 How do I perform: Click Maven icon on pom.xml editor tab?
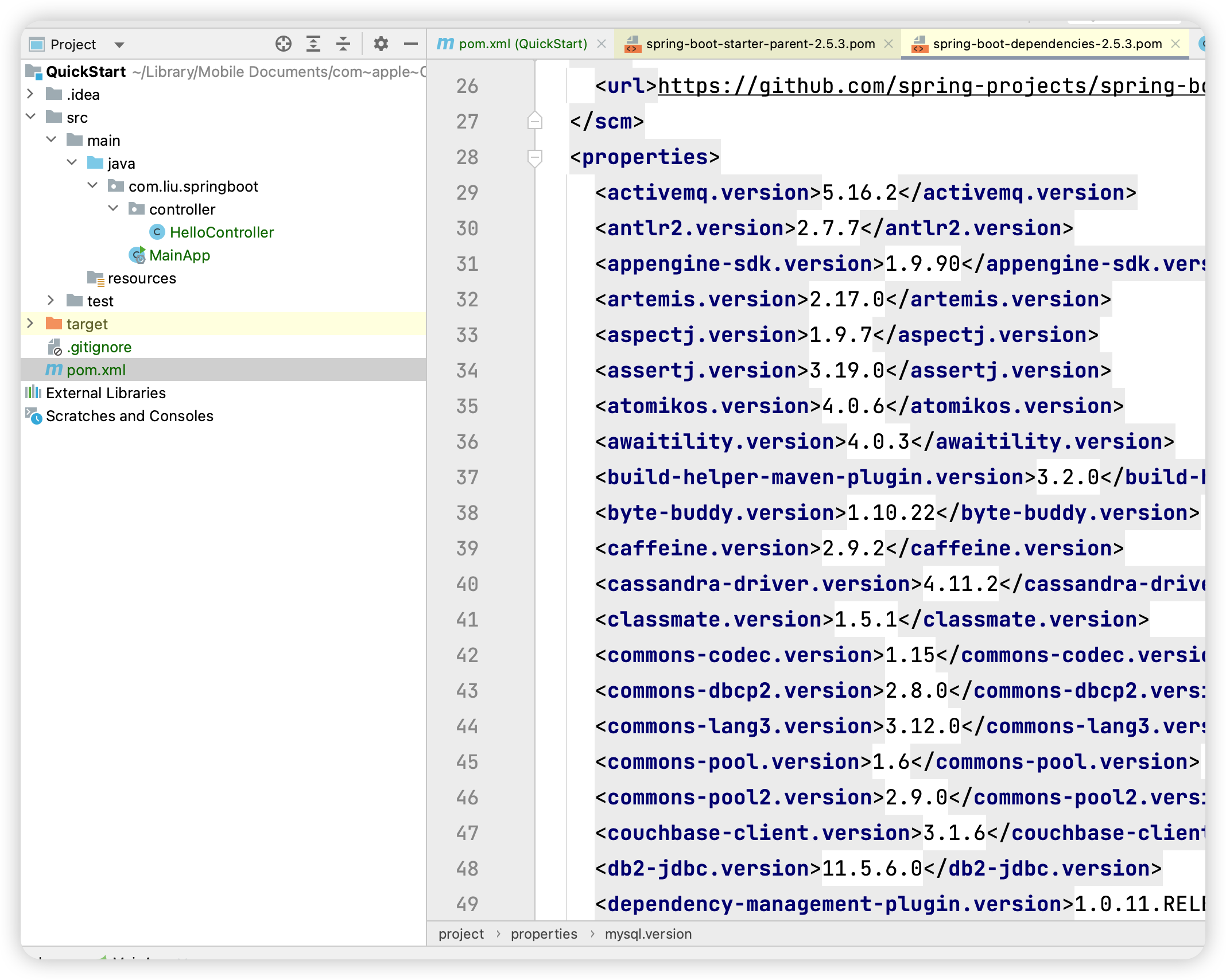[445, 44]
